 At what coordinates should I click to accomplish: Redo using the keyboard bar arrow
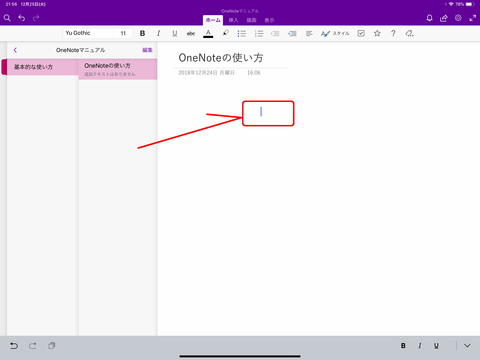coord(33,346)
